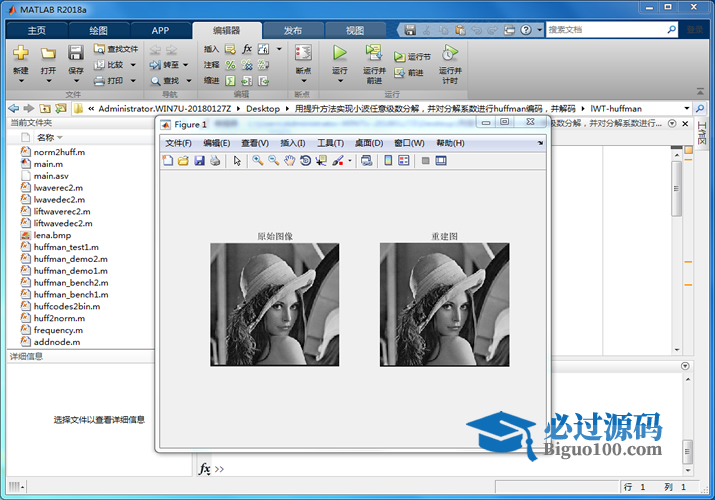Screen dimensions: 715x500
Task: Click the Find Files (查找文件) button
Action: pyautogui.click(x=116, y=48)
